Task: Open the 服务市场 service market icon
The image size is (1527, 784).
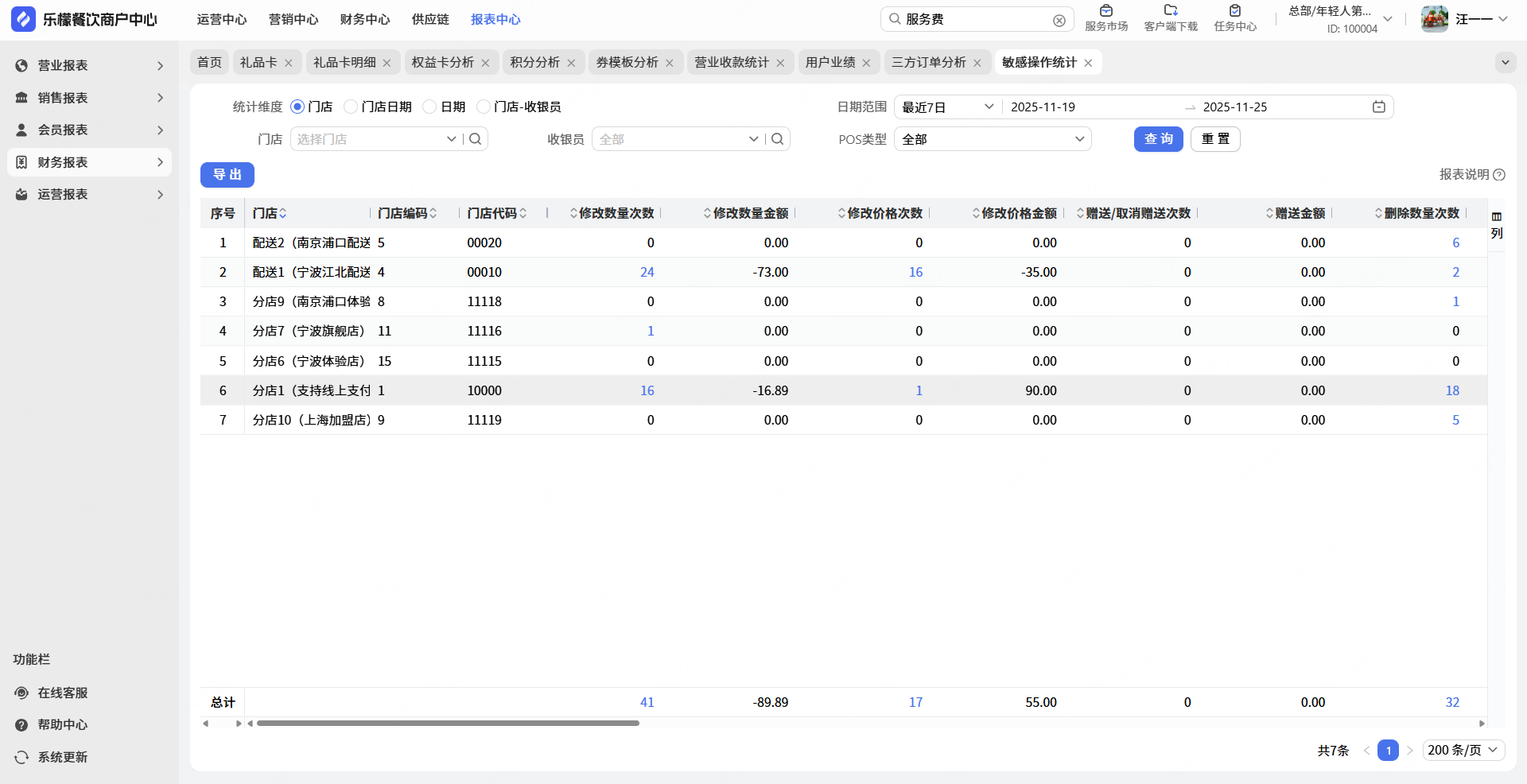Action: tap(1105, 12)
